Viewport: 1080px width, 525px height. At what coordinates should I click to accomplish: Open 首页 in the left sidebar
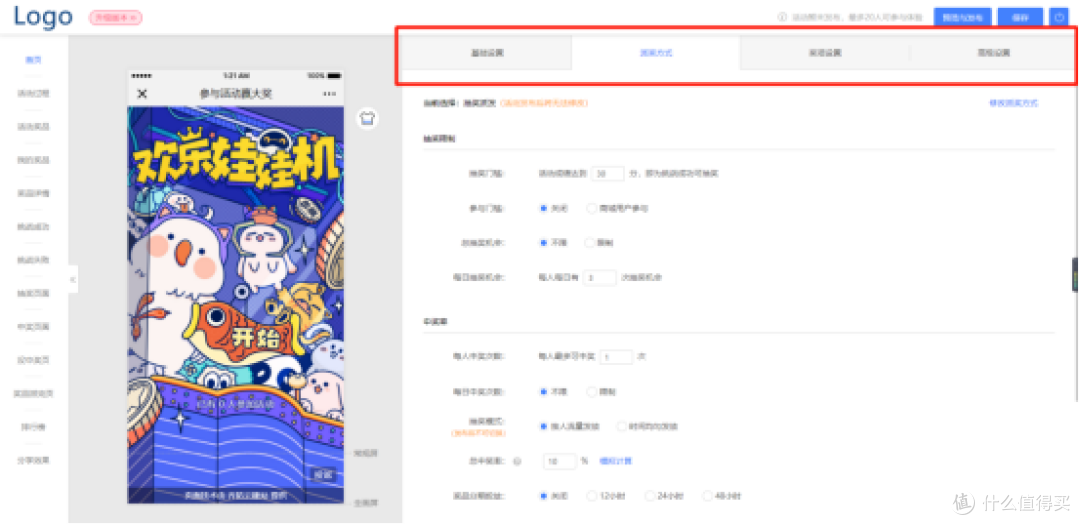pyautogui.click(x=34, y=60)
